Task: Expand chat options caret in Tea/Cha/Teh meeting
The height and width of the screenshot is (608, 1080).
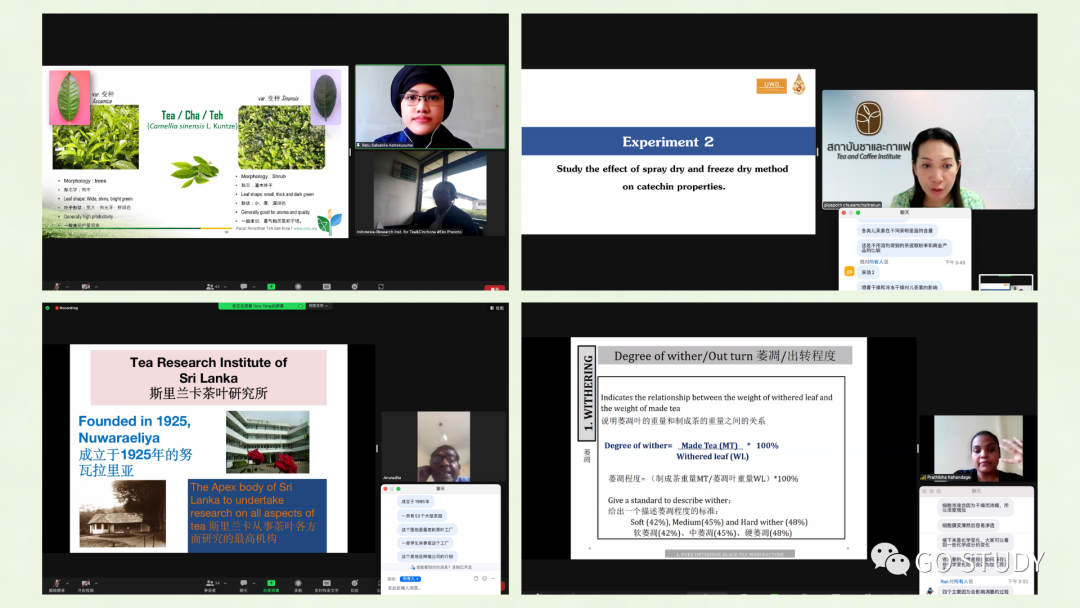Action: pos(253,286)
